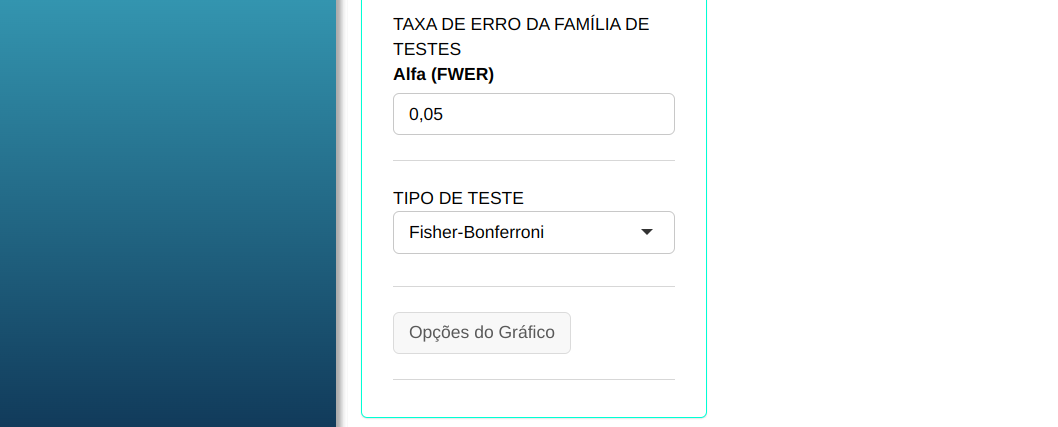
Task: Click the TAXA DE ERRO DA FAMÍLIA heading
Action: point(521,24)
